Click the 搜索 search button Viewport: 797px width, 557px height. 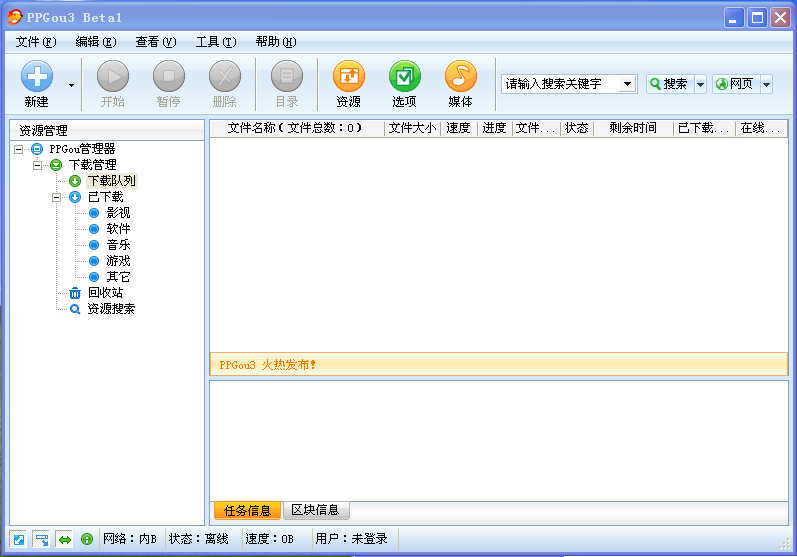coord(669,84)
